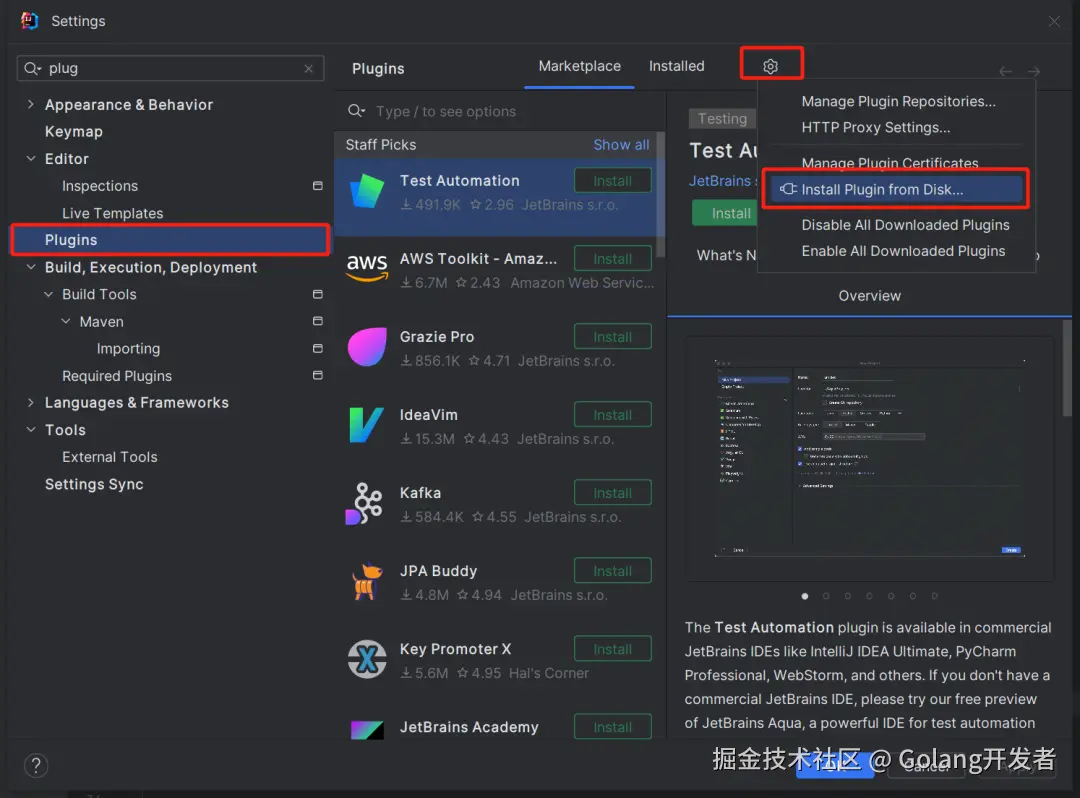1080x798 pixels.
Task: Select the second carousel dot indicator
Action: (826, 596)
